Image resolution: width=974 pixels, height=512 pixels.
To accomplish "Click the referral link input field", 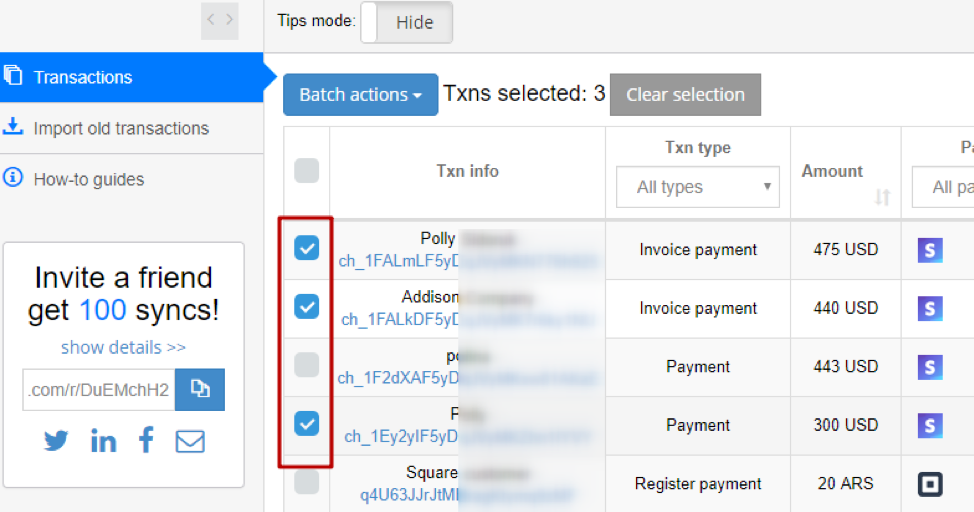I will click(99, 390).
